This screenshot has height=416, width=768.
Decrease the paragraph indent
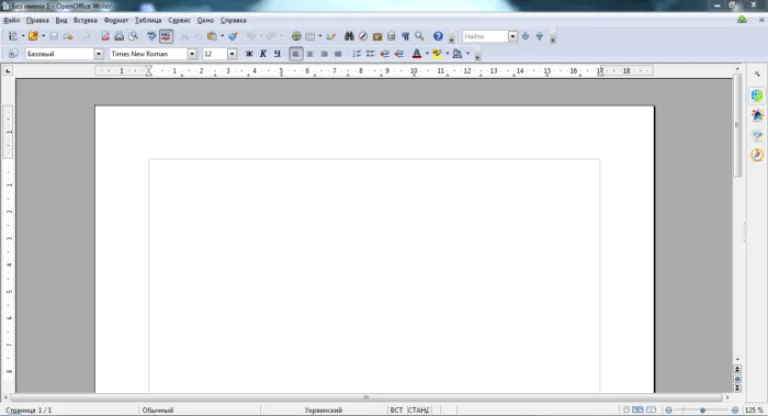point(385,54)
